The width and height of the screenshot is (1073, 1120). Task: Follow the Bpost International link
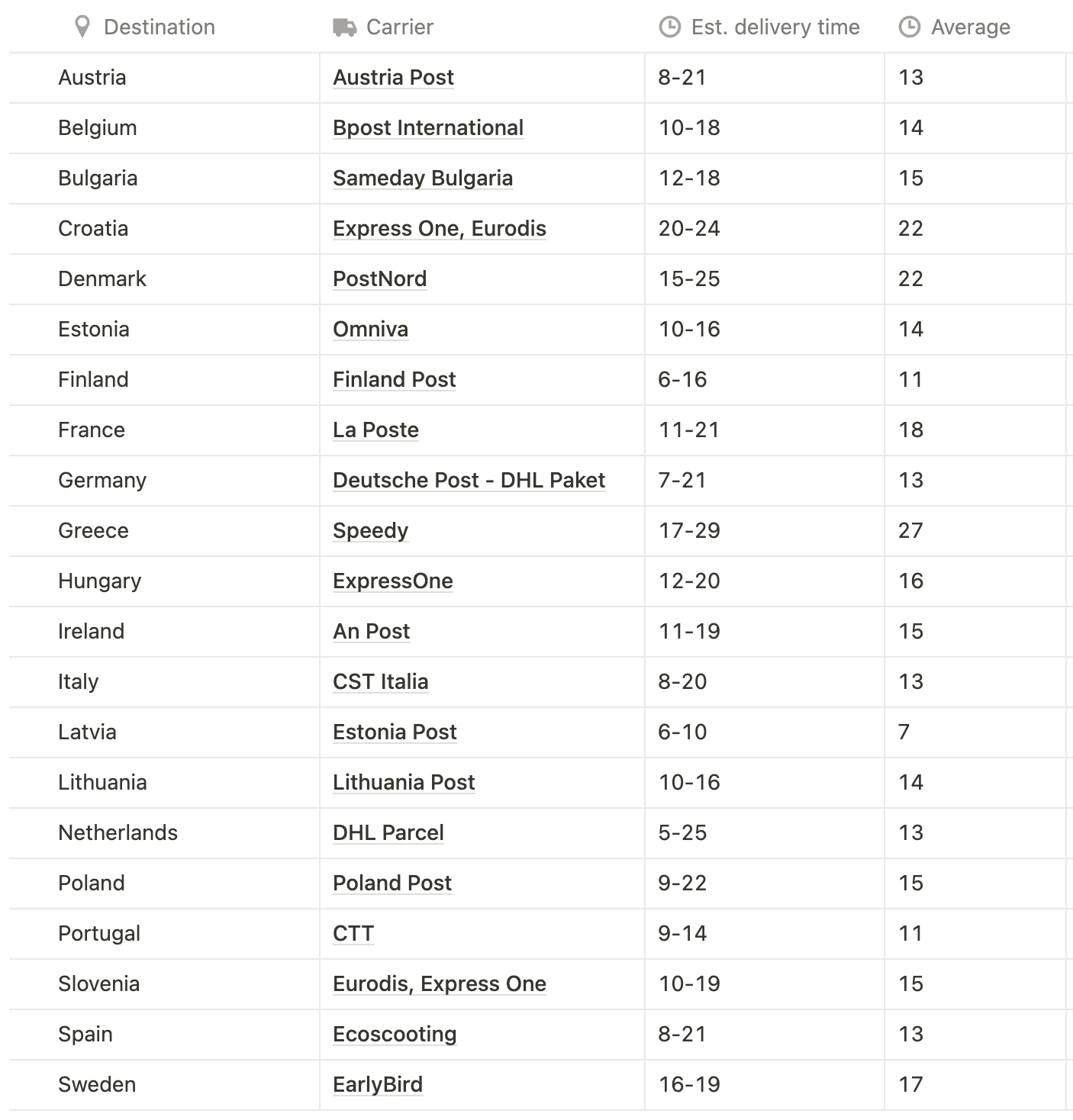coord(428,128)
